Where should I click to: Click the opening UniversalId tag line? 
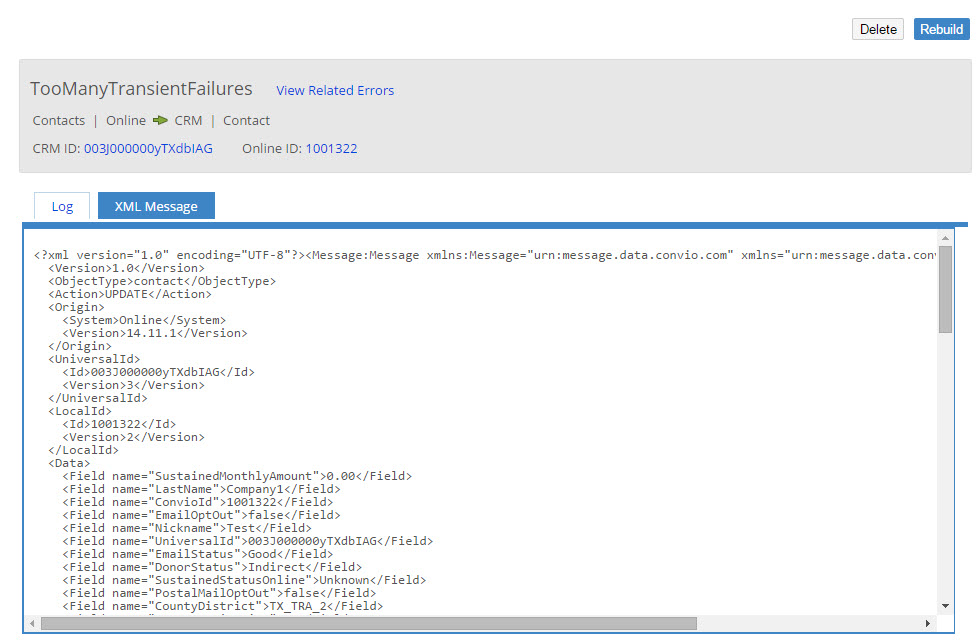pyautogui.click(x=94, y=359)
